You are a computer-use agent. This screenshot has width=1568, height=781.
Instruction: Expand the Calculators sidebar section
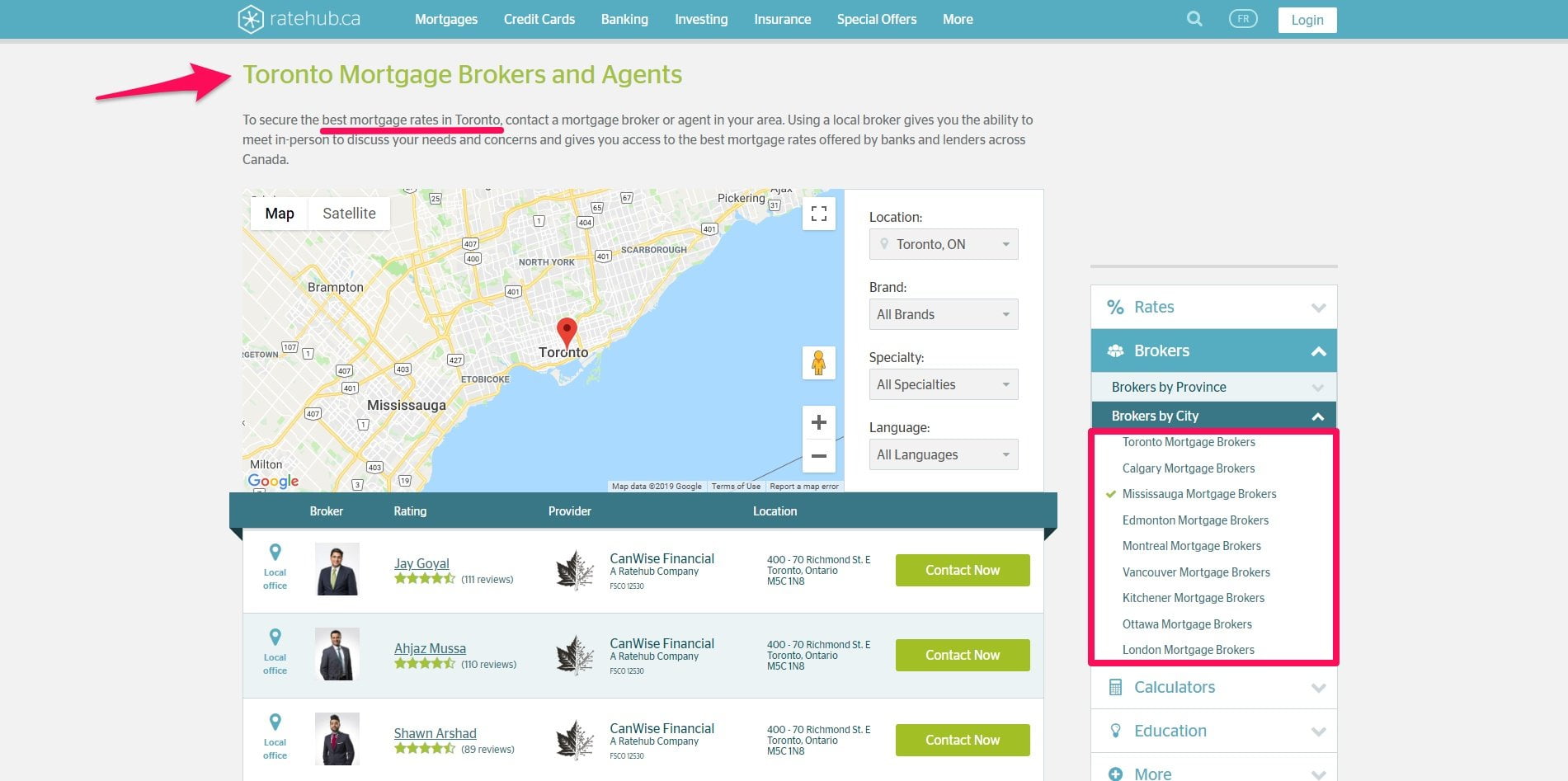coord(1214,687)
